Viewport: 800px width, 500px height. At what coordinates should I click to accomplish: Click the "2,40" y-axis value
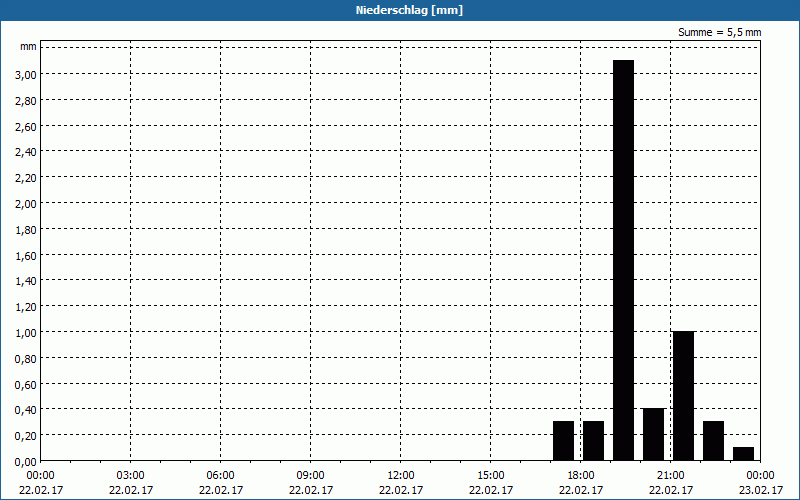point(26,152)
